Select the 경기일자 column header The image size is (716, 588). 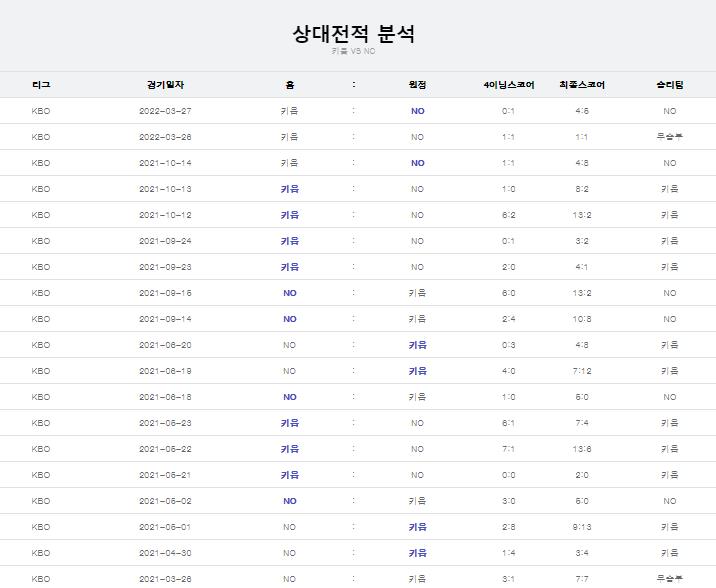click(165, 84)
